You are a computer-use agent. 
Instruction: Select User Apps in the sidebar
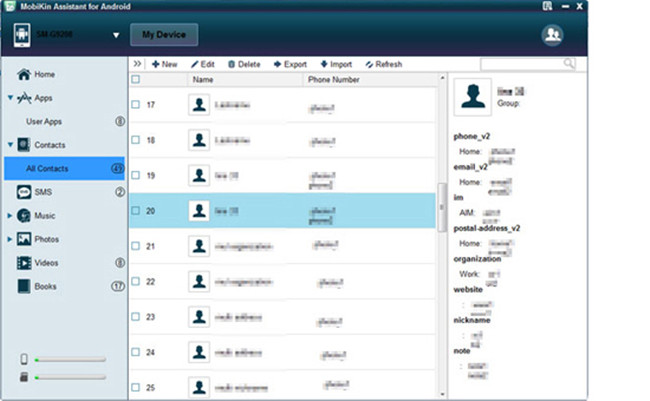44,122
